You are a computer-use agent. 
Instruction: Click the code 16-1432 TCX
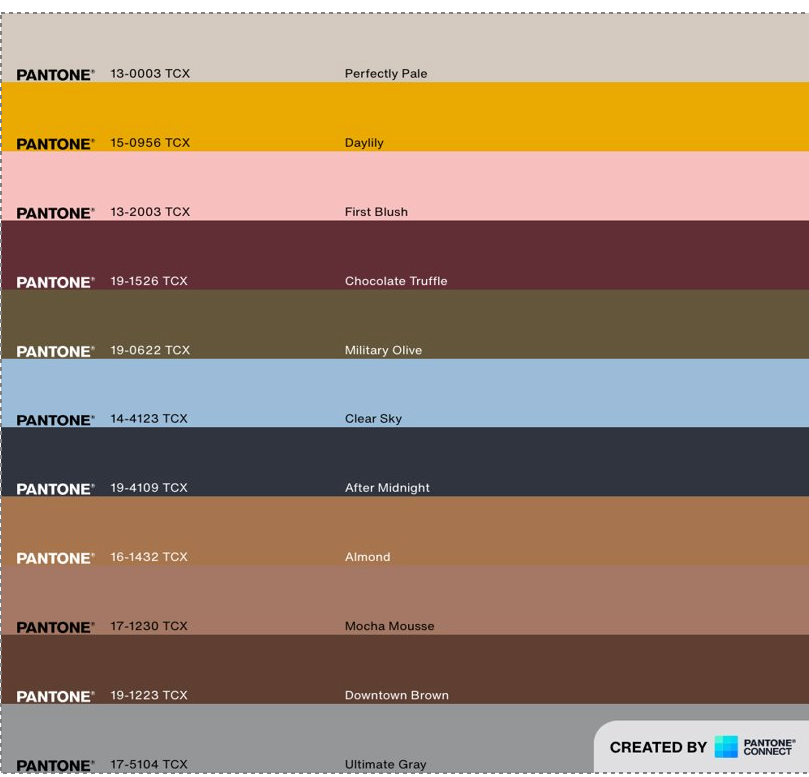point(149,557)
